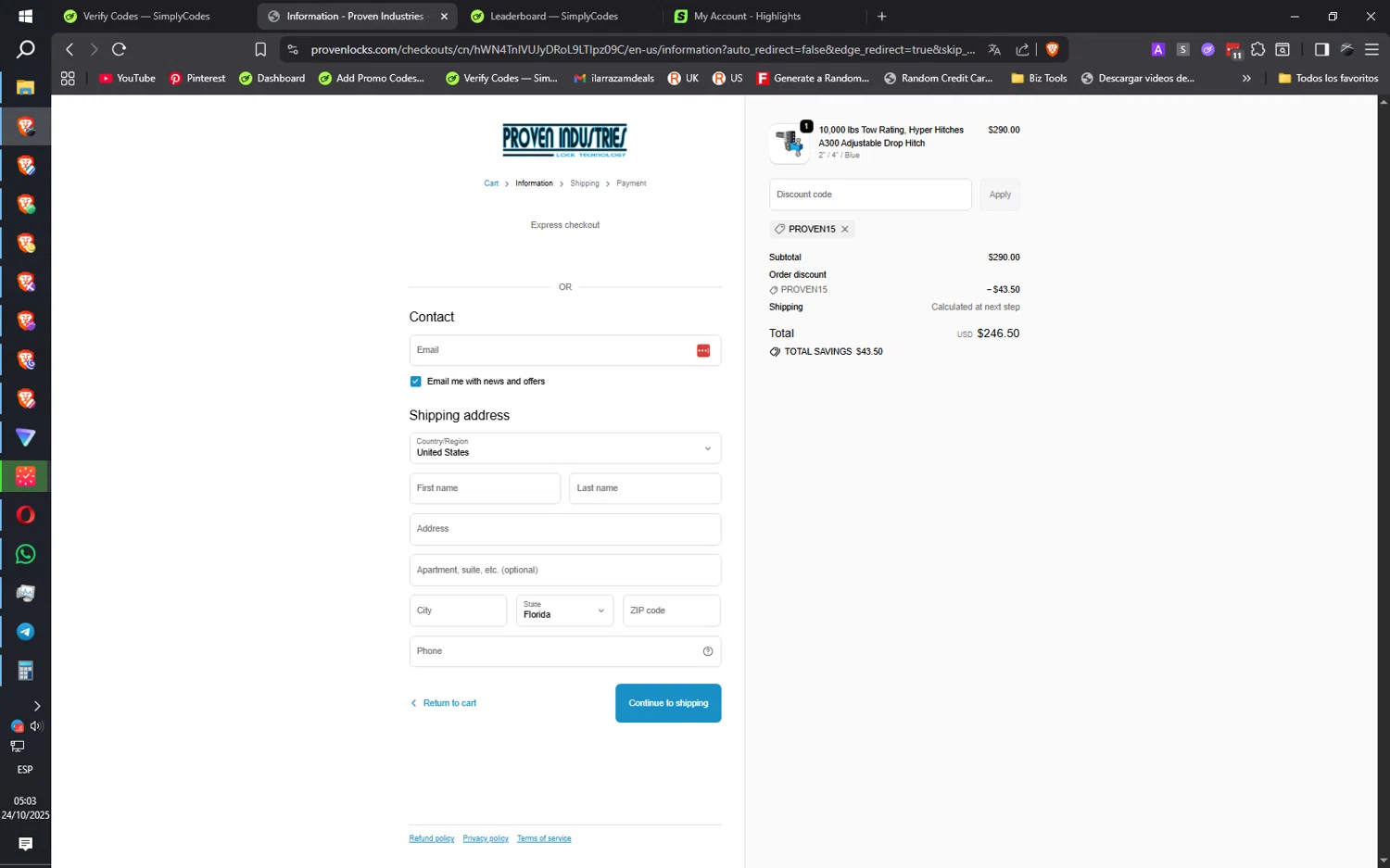The width and height of the screenshot is (1390, 868).
Task: Open a new browser tab
Action: coord(882,17)
